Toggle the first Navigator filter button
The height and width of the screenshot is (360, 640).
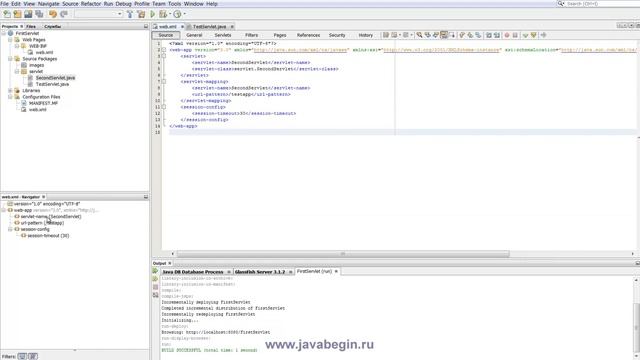[22, 356]
